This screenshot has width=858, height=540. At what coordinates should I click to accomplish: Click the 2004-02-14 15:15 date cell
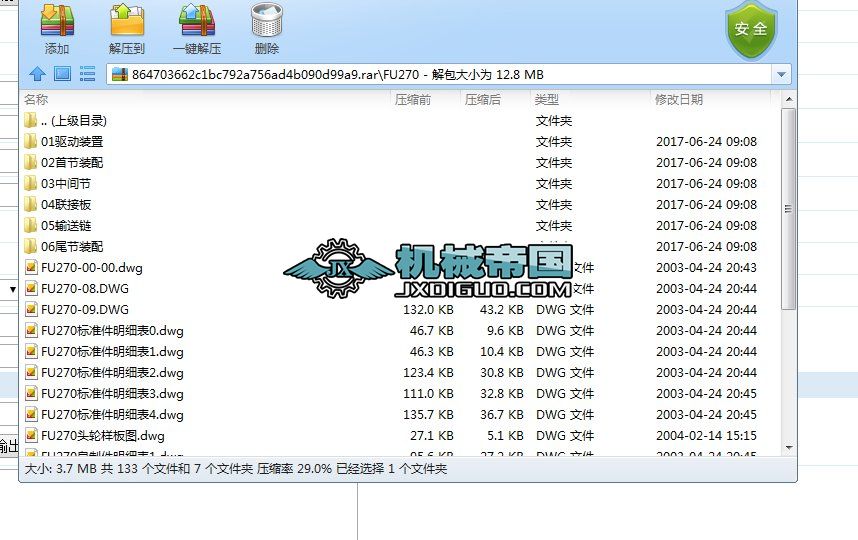pos(706,436)
